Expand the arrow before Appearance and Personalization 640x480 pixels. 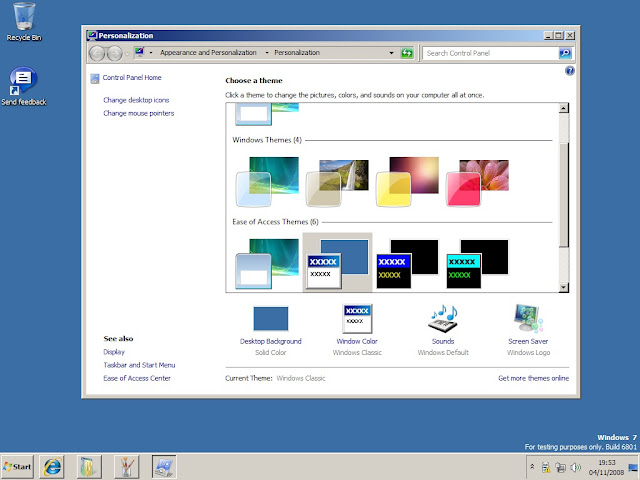151,53
